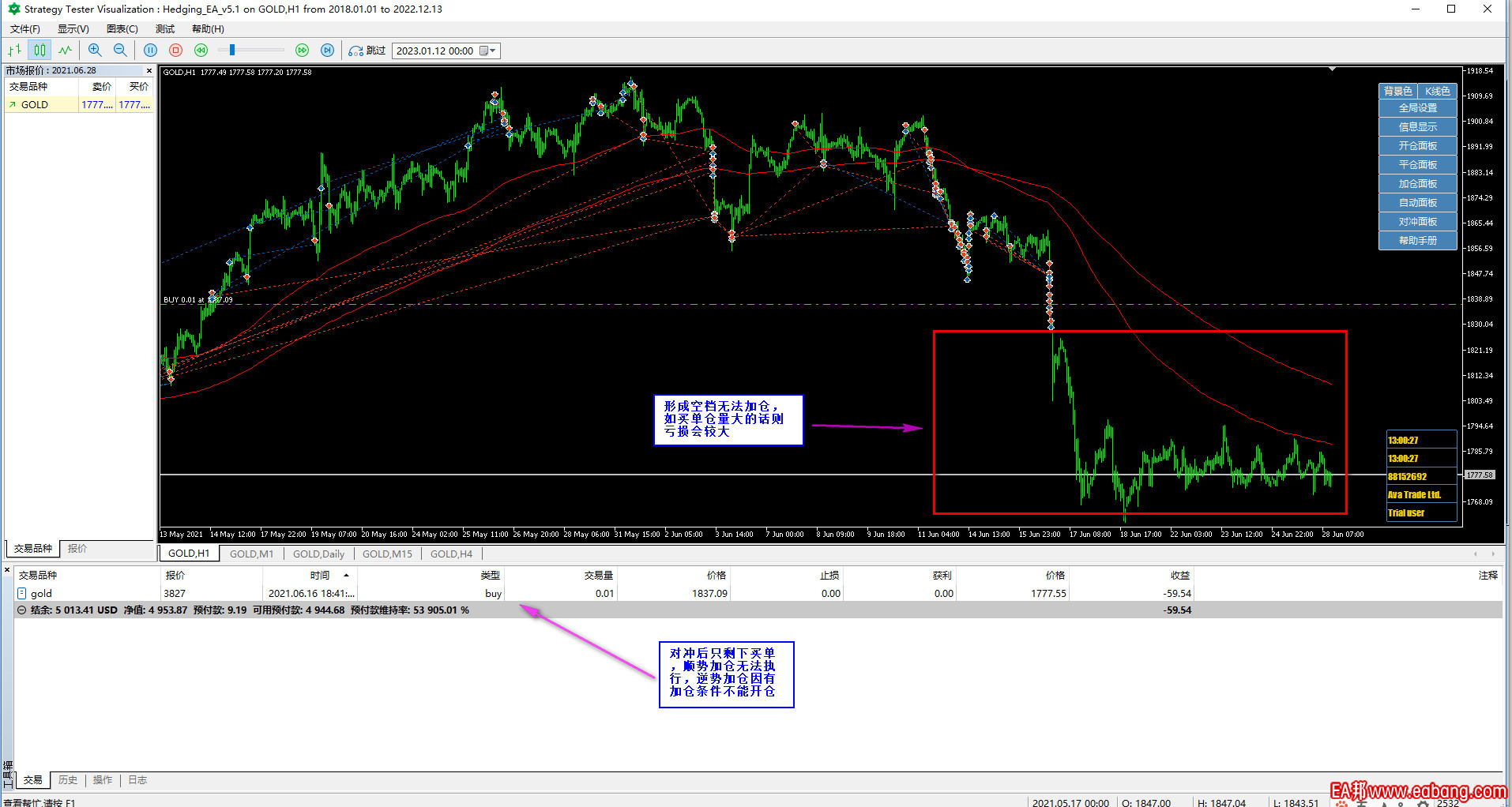Open the 自动面板 auto panel
Viewport: 1512px width, 807px height.
pyautogui.click(x=1418, y=203)
